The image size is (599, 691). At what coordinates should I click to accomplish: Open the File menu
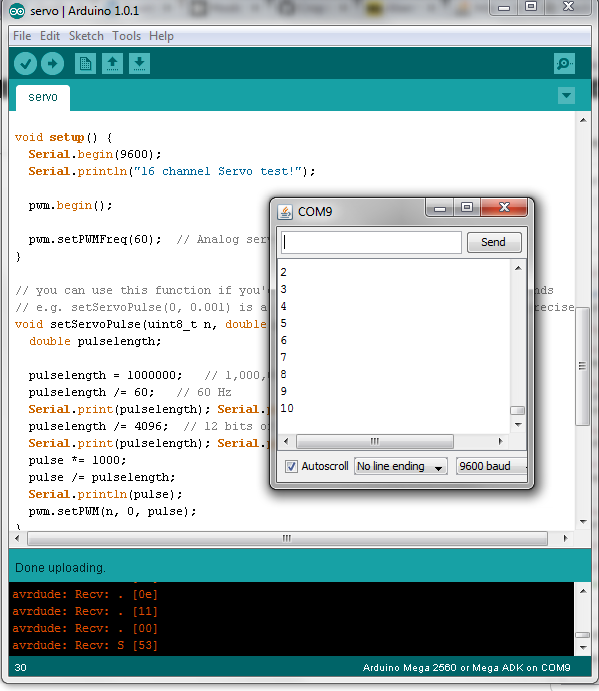[22, 36]
